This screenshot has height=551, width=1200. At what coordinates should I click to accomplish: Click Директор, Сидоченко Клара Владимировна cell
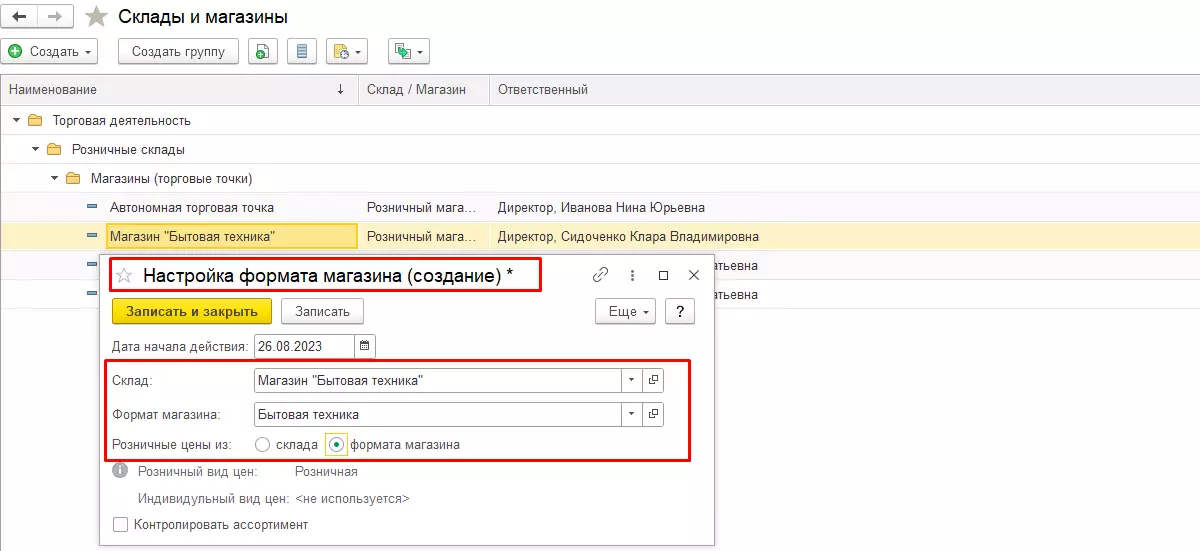click(627, 237)
